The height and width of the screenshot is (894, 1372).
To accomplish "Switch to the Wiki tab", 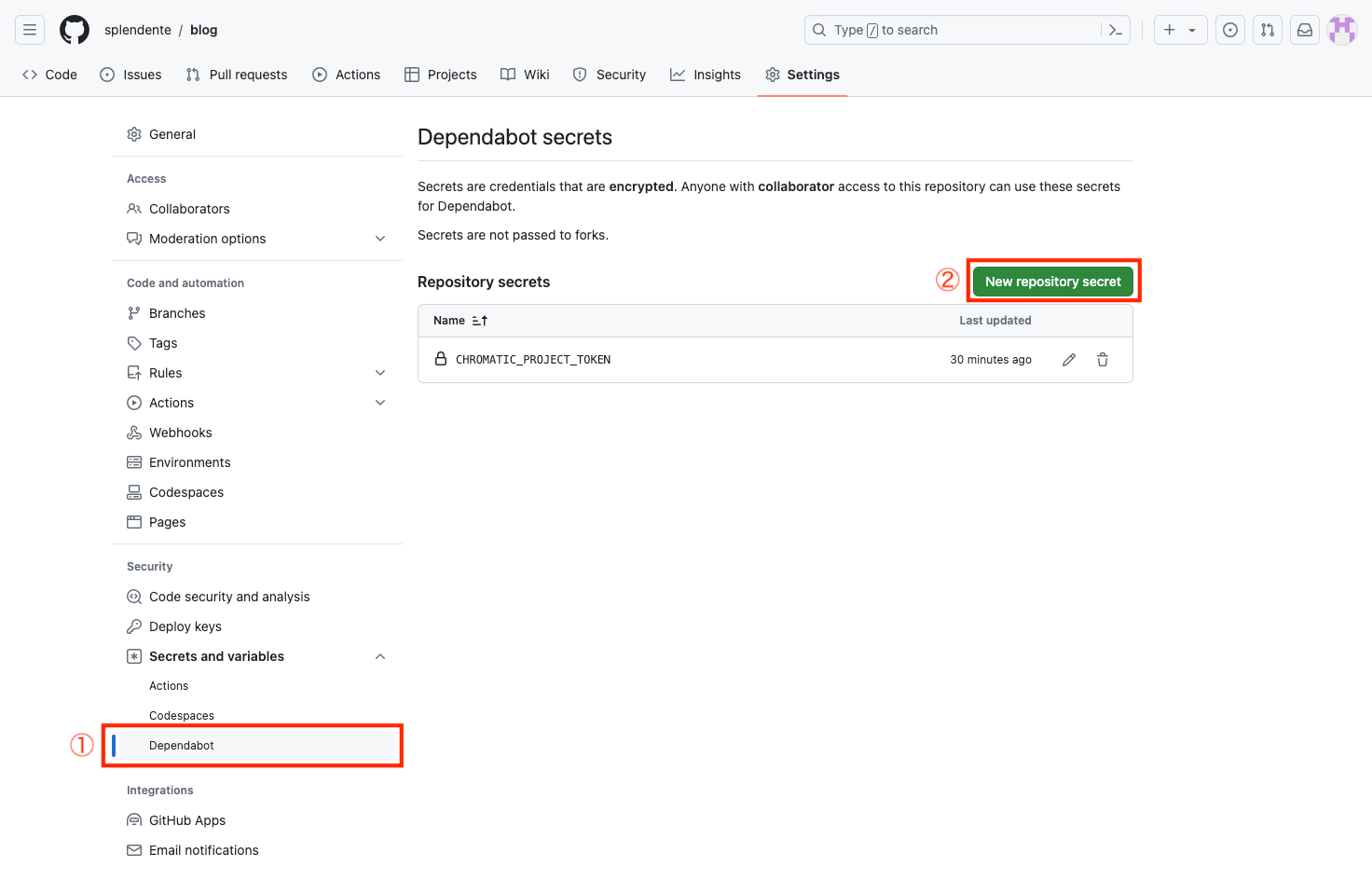I will point(525,75).
